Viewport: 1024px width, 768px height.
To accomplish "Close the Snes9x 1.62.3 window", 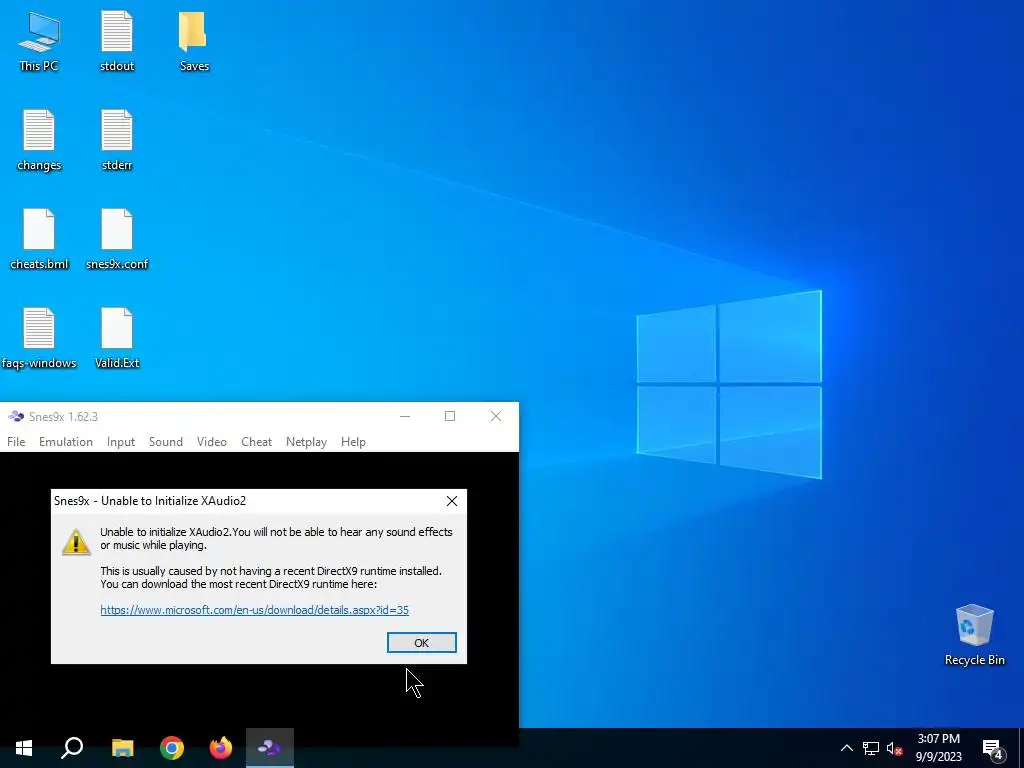I will pos(496,417).
